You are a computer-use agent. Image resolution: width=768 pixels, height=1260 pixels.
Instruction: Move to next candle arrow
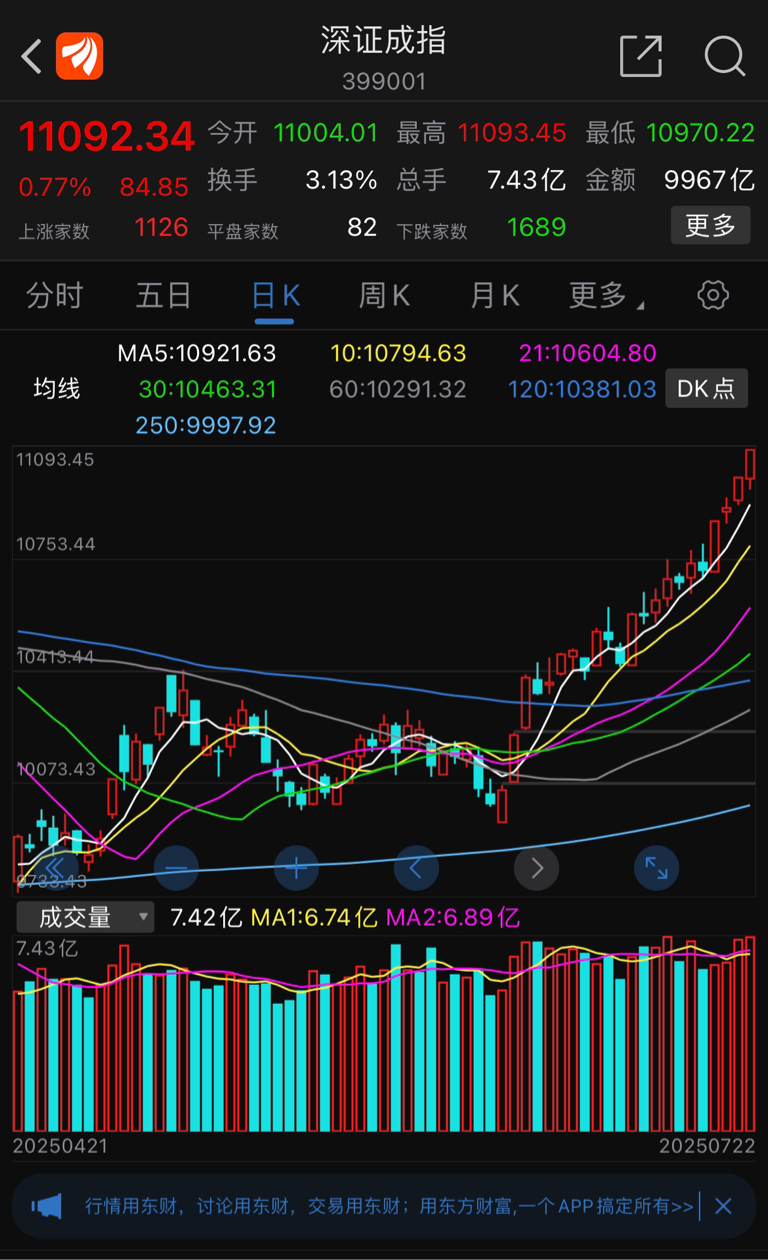[x=536, y=868]
